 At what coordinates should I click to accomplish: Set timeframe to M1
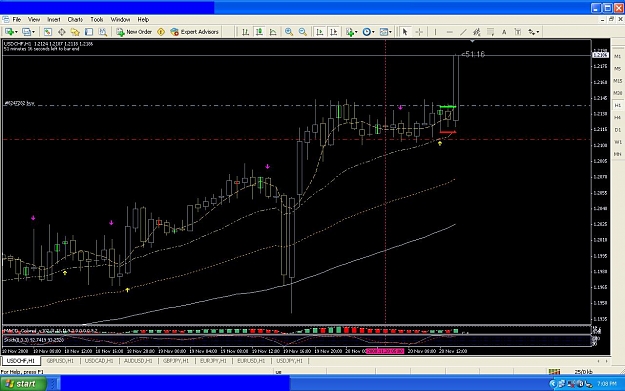click(x=617, y=57)
